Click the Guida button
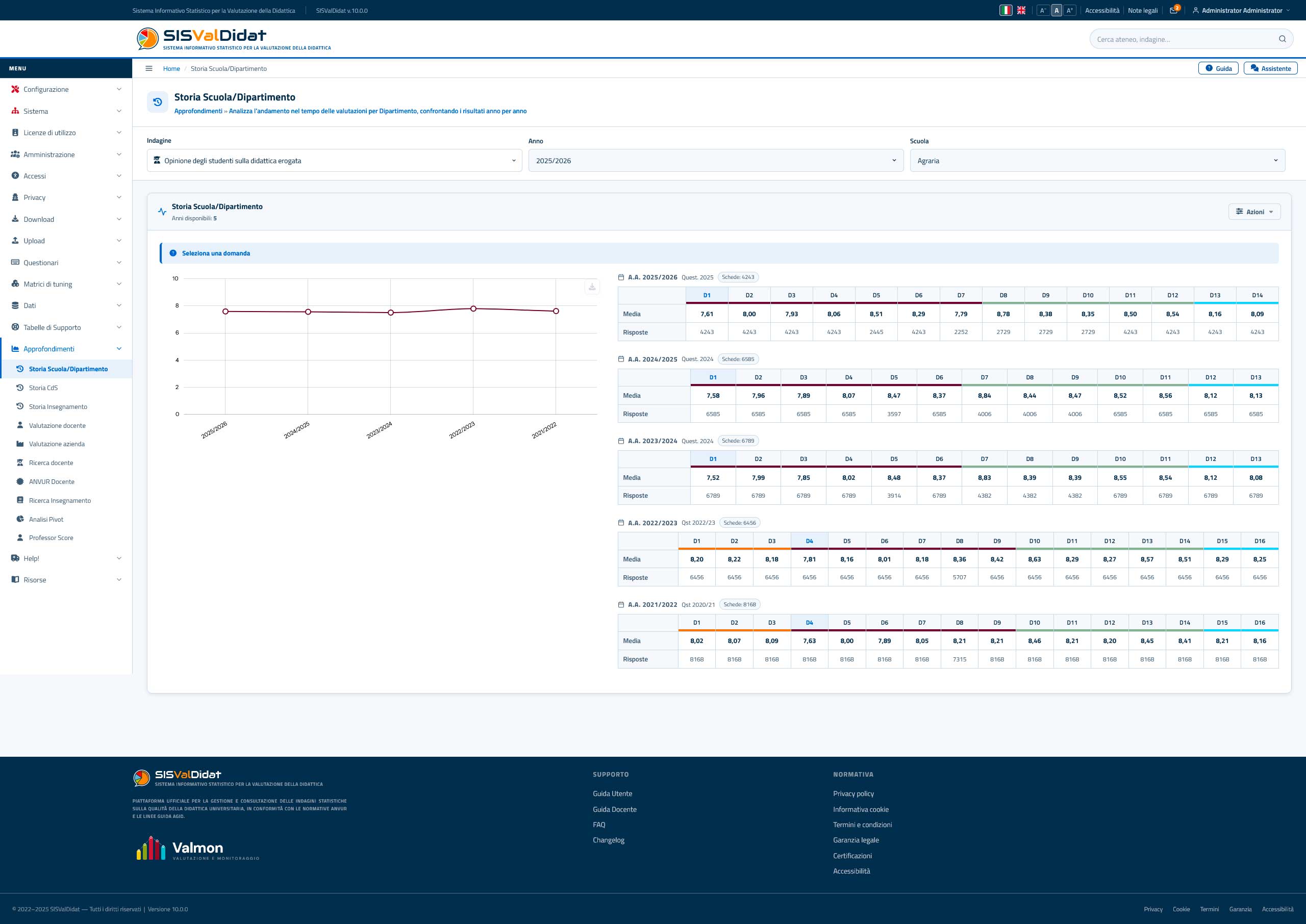Image resolution: width=1306 pixels, height=924 pixels. coord(1218,68)
